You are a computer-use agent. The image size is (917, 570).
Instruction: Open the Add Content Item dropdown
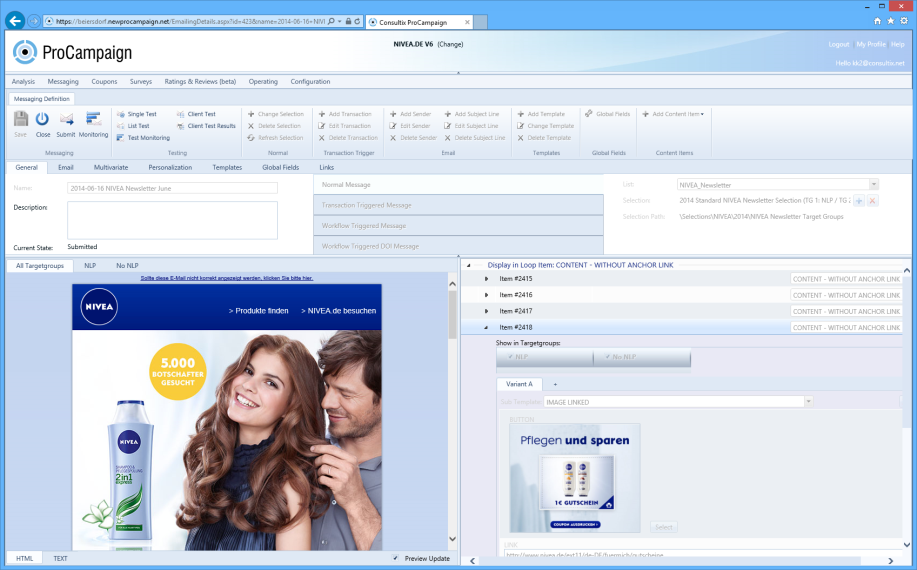pyautogui.click(x=677, y=114)
